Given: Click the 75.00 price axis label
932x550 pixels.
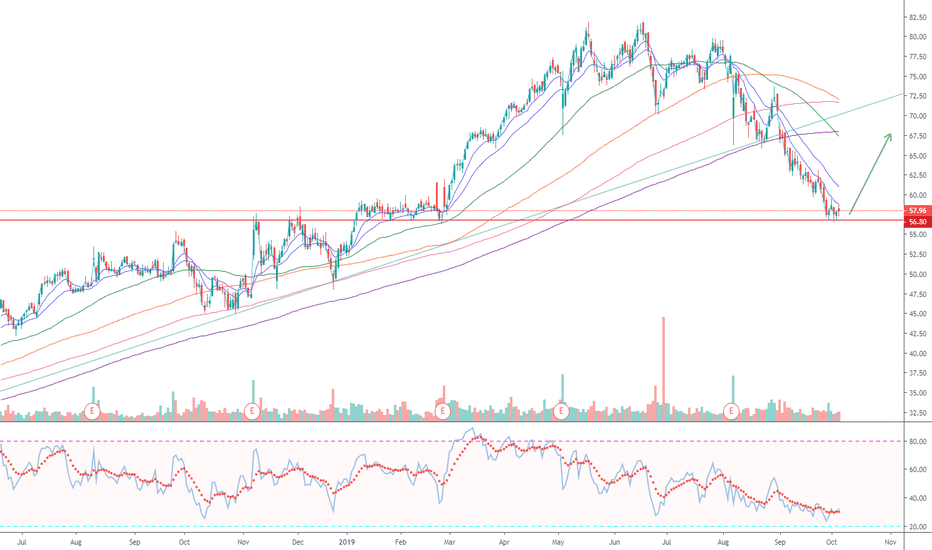Looking at the screenshot, I should (917, 77).
